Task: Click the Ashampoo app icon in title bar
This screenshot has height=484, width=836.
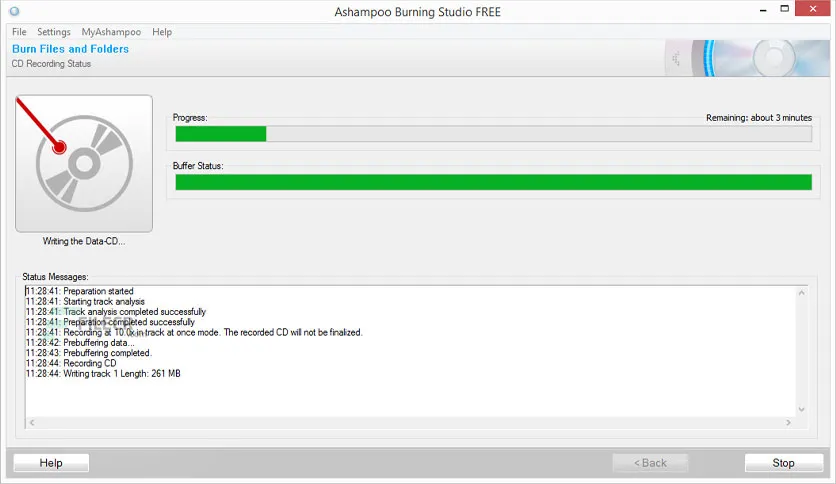Action: [14, 12]
